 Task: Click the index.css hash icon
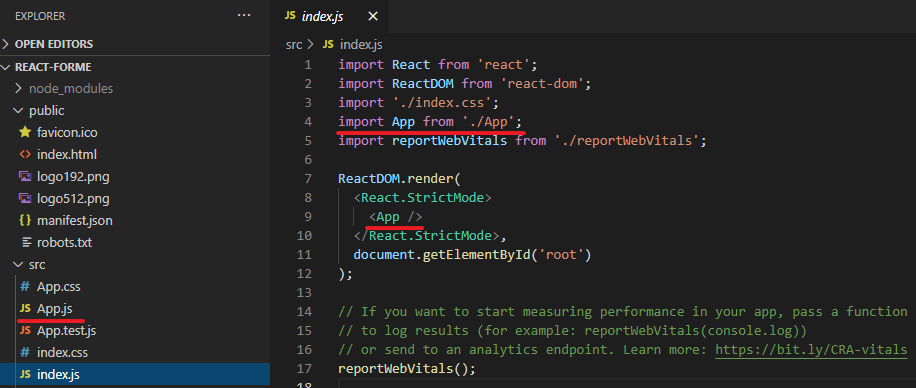(x=25, y=353)
